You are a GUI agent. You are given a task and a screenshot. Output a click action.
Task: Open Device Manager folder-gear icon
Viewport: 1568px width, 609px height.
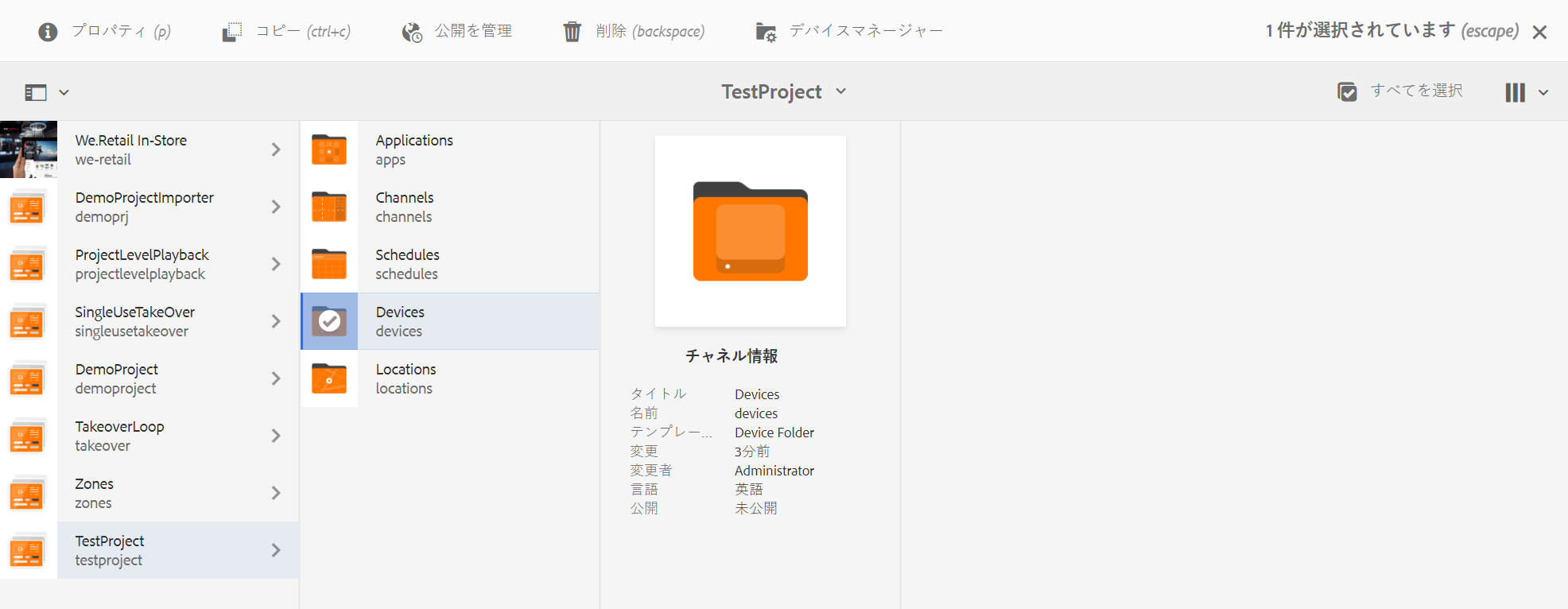click(x=766, y=32)
